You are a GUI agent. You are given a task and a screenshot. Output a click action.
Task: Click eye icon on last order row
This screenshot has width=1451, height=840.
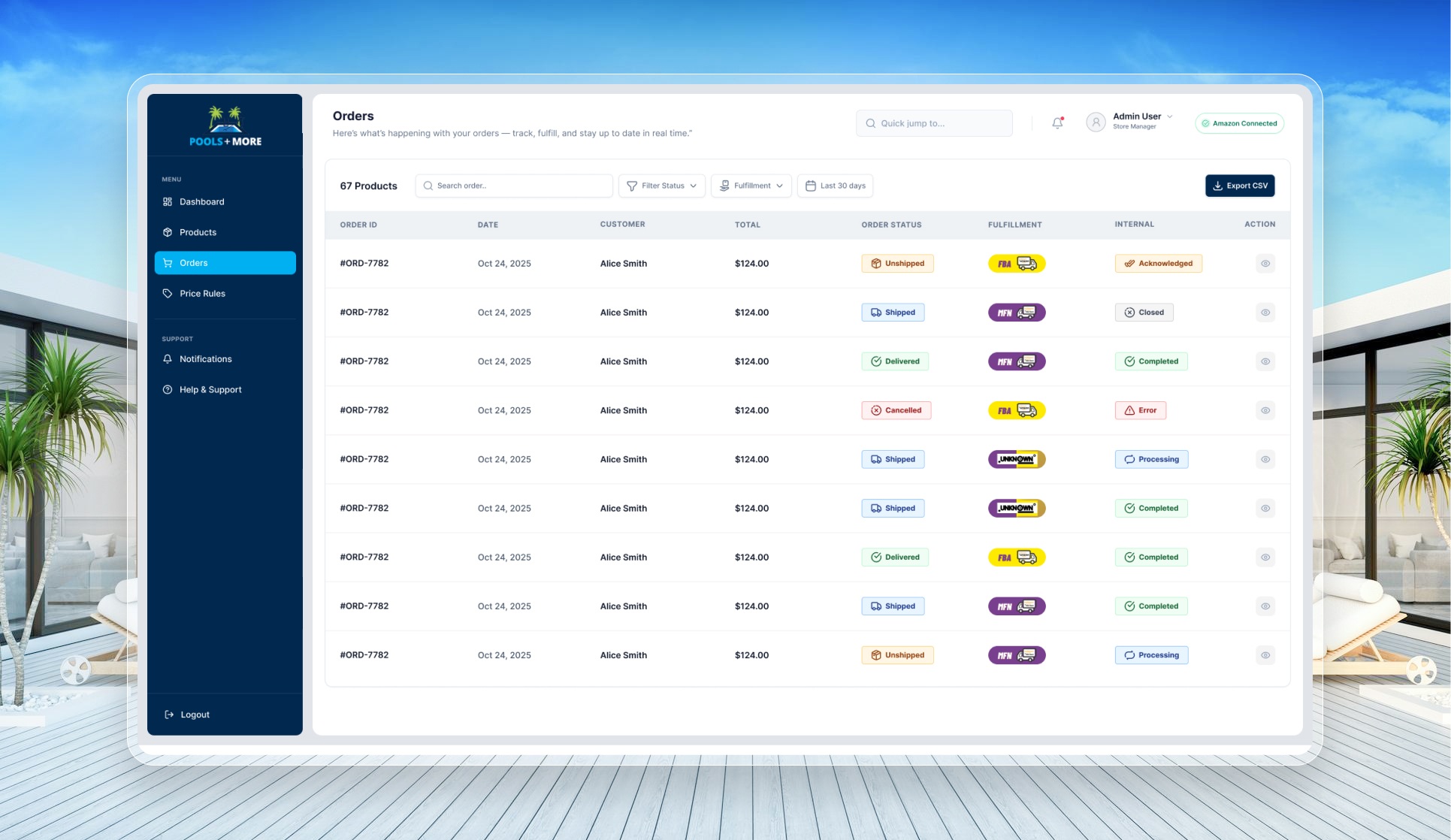(x=1265, y=655)
